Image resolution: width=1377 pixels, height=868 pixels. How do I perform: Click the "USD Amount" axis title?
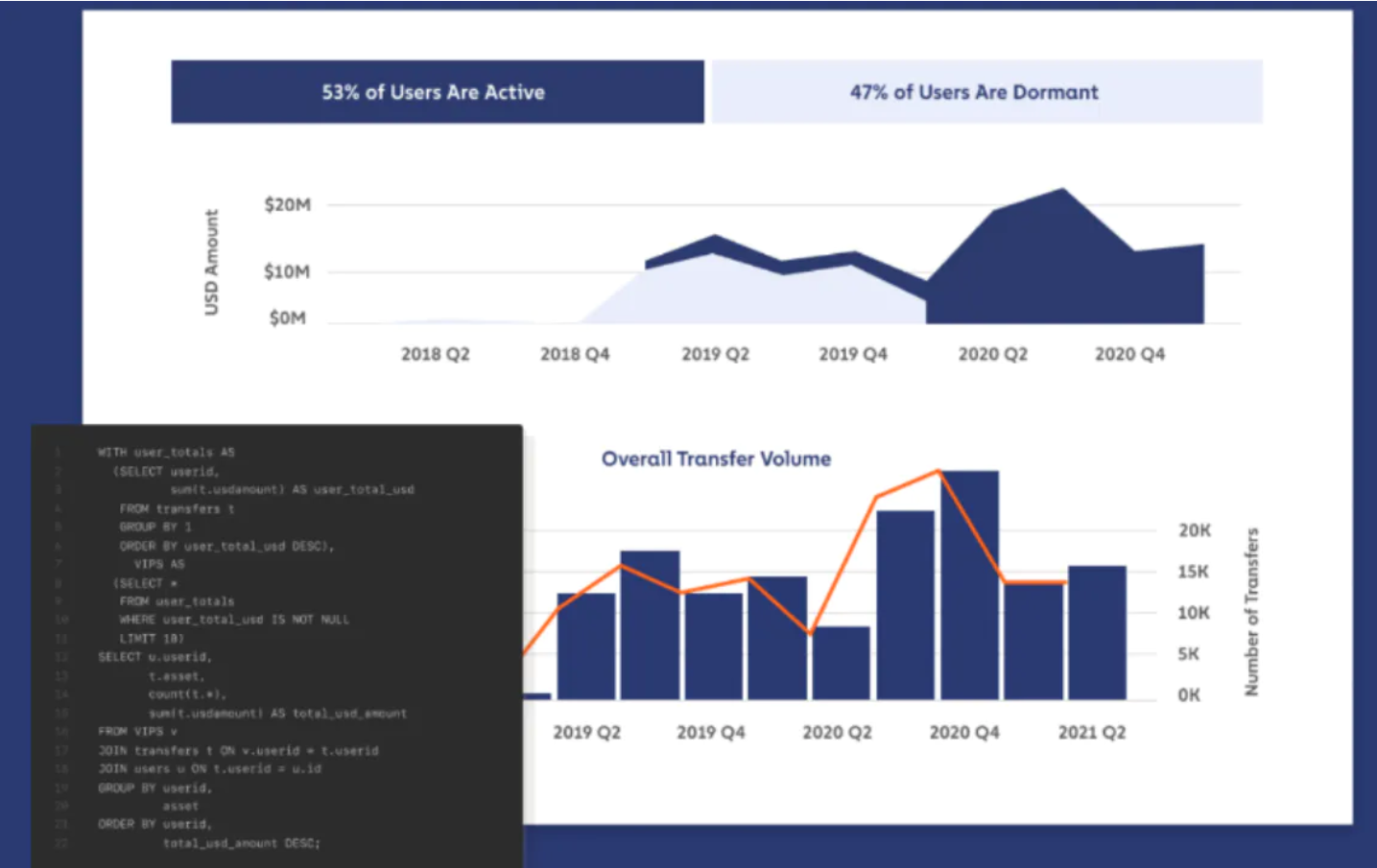212,262
